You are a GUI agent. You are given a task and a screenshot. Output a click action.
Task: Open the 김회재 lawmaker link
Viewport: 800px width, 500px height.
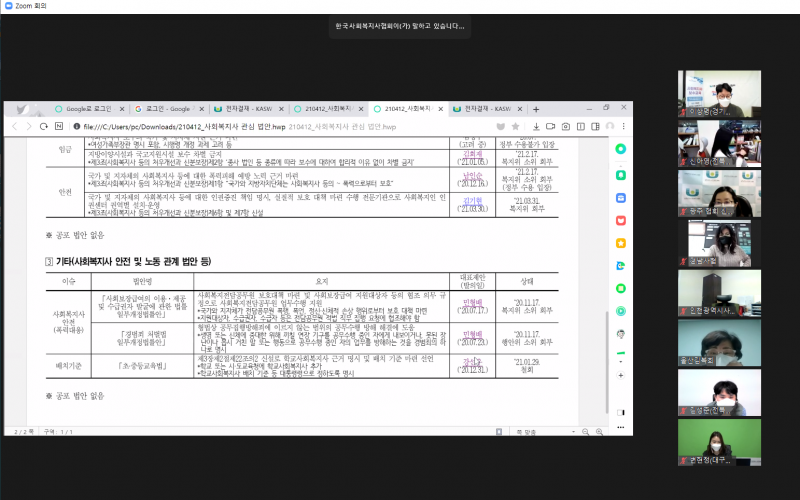coord(472,154)
